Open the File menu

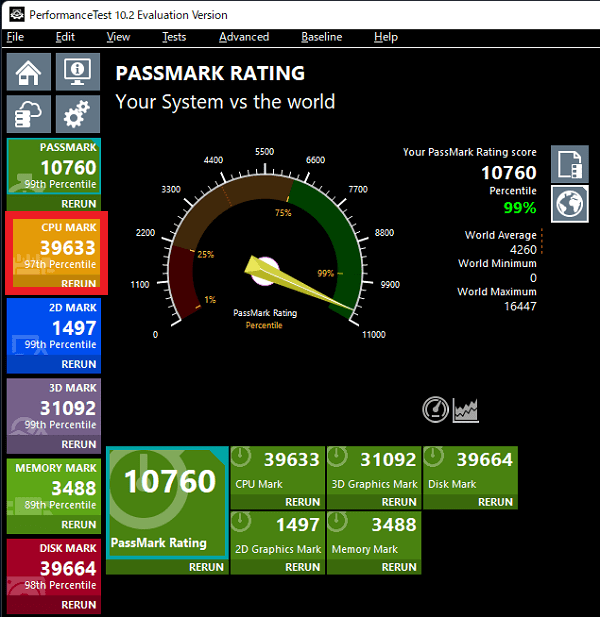15,37
